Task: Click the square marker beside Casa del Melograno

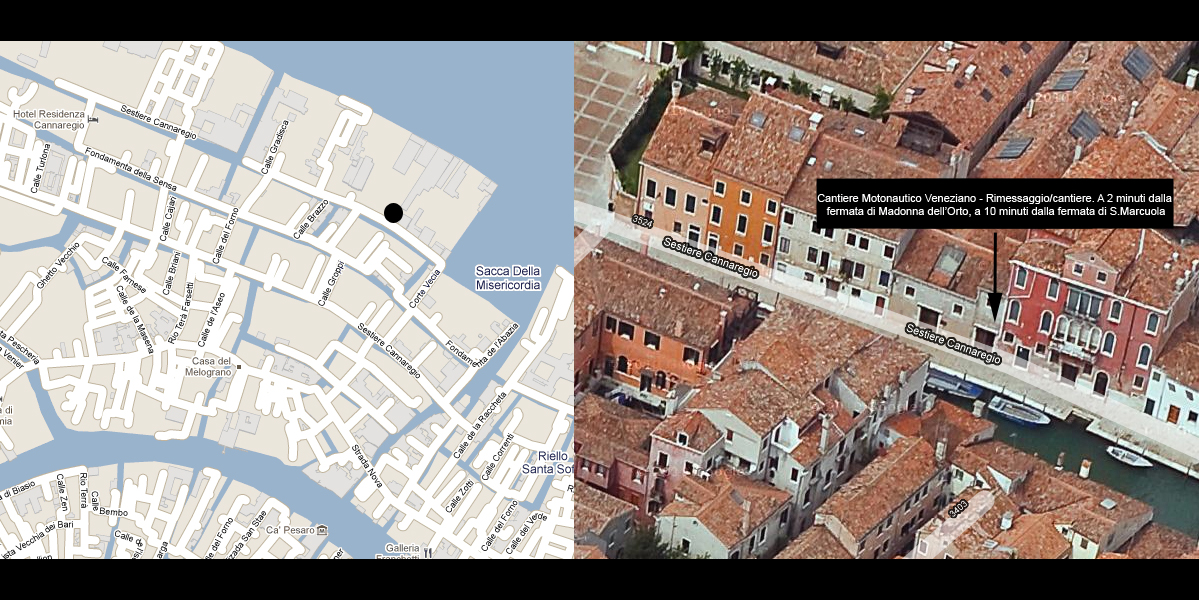Action: point(239,367)
